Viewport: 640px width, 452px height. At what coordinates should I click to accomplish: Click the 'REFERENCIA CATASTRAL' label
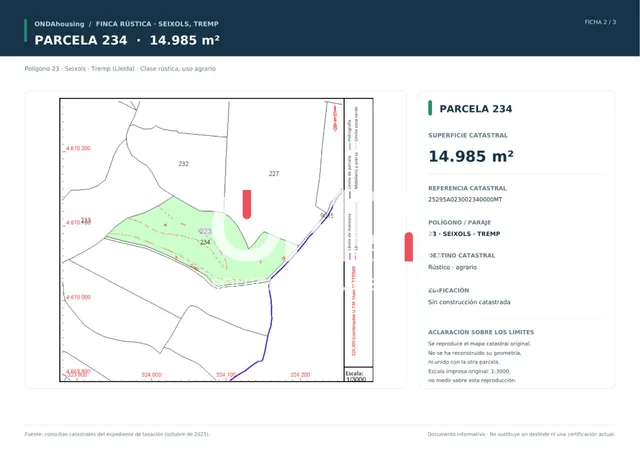pos(467,188)
